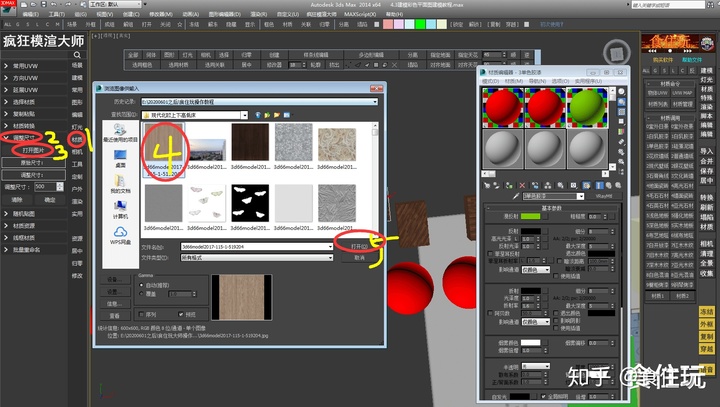Click sample type sphere icon in Material Editor
This screenshot has height=407, width=720.
pos(621,91)
